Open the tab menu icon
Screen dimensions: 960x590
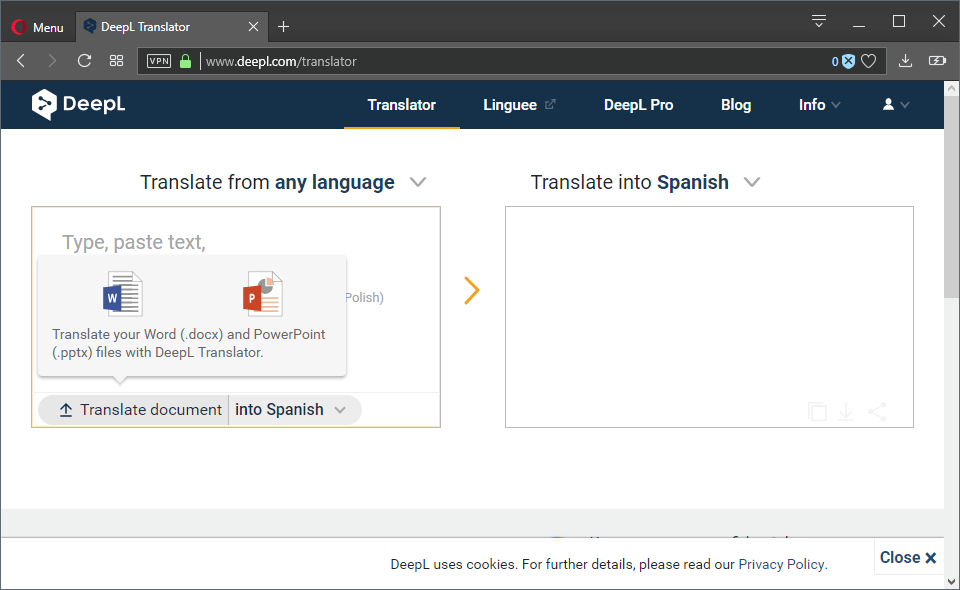(x=819, y=21)
